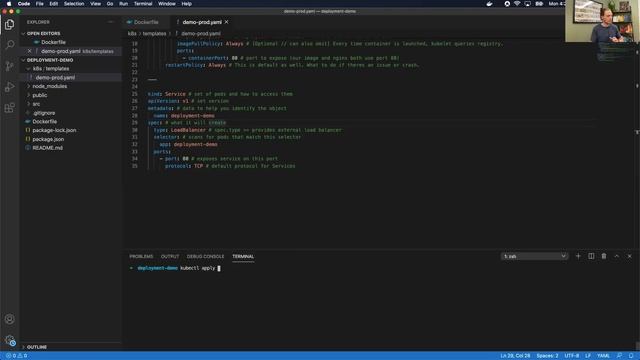
Task: Switch to the Debug Console tab
Action: [x=205, y=256]
